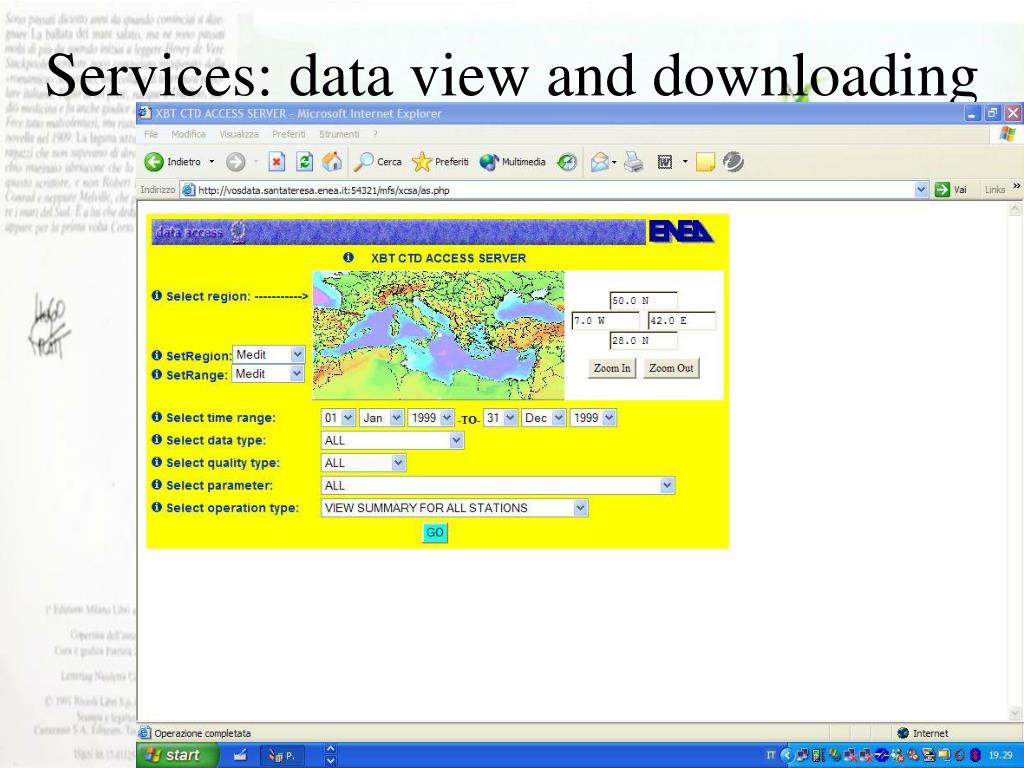Click the 50.0 N north latitude field
This screenshot has width=1024, height=768.
coord(643,301)
